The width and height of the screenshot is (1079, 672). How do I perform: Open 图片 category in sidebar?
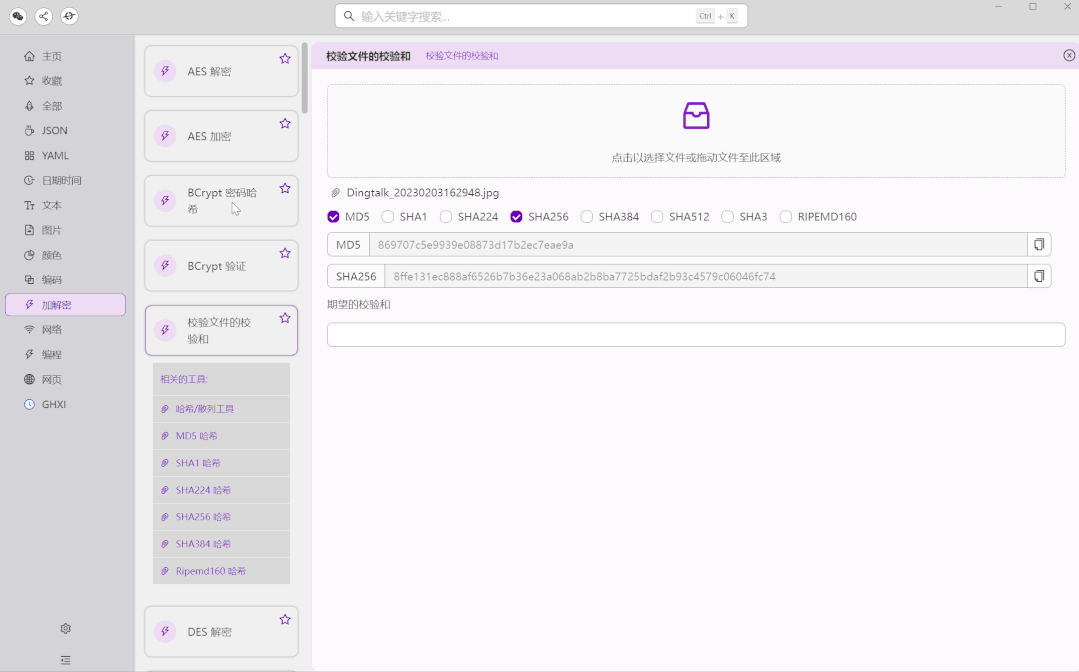pos(65,230)
